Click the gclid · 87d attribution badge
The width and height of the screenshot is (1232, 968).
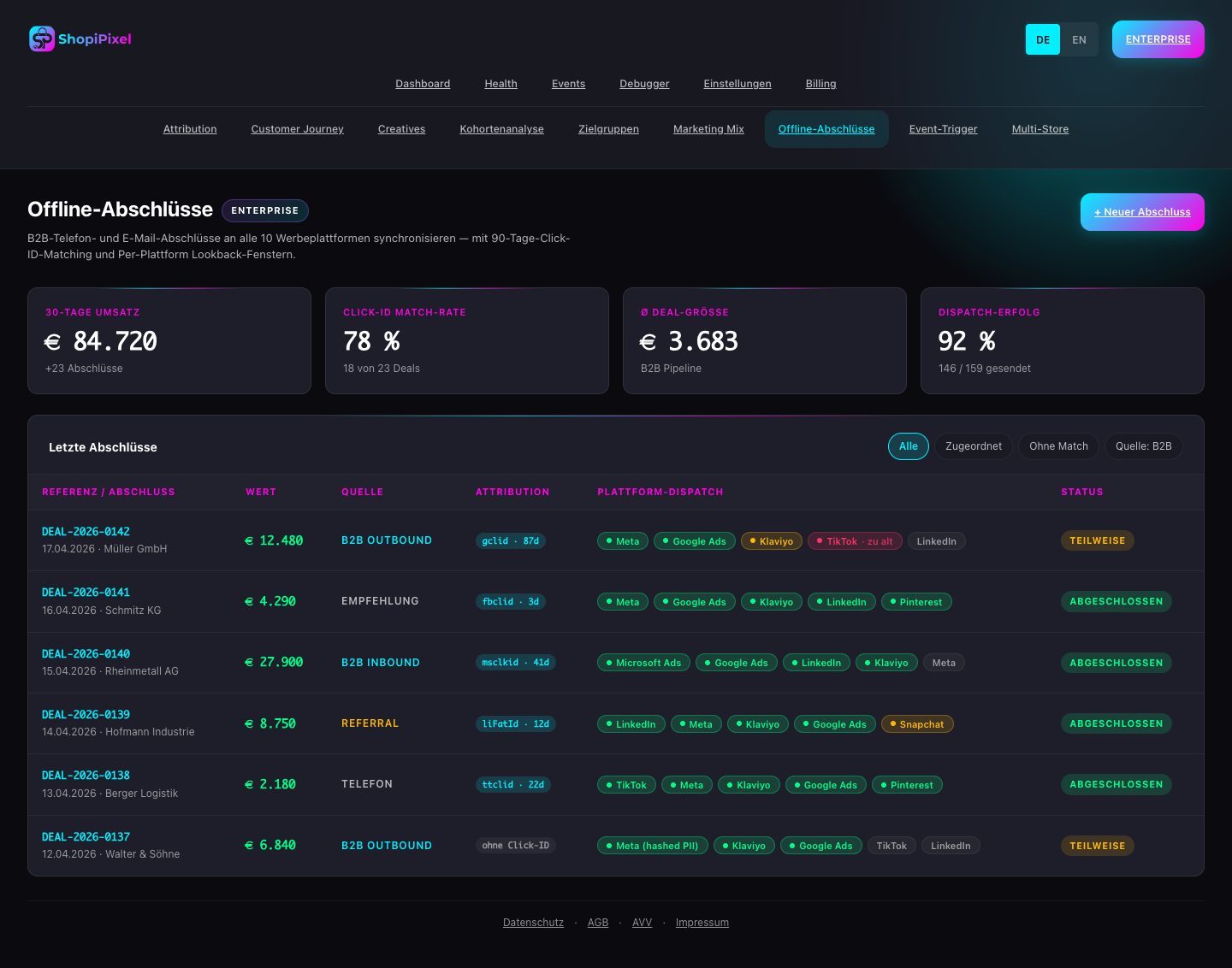click(x=511, y=540)
